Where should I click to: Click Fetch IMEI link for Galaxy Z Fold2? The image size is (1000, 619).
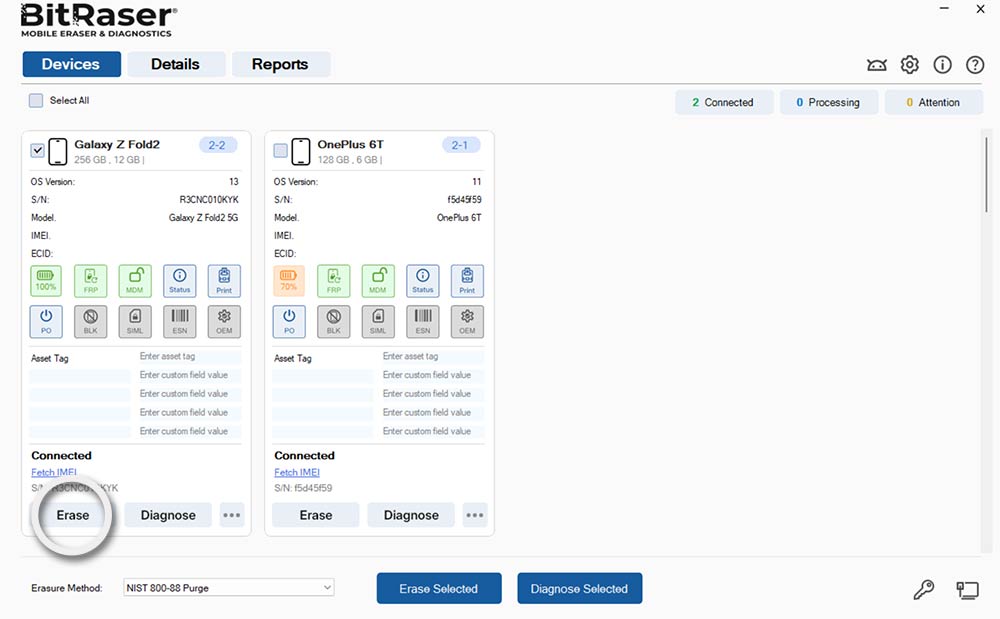click(x=54, y=472)
